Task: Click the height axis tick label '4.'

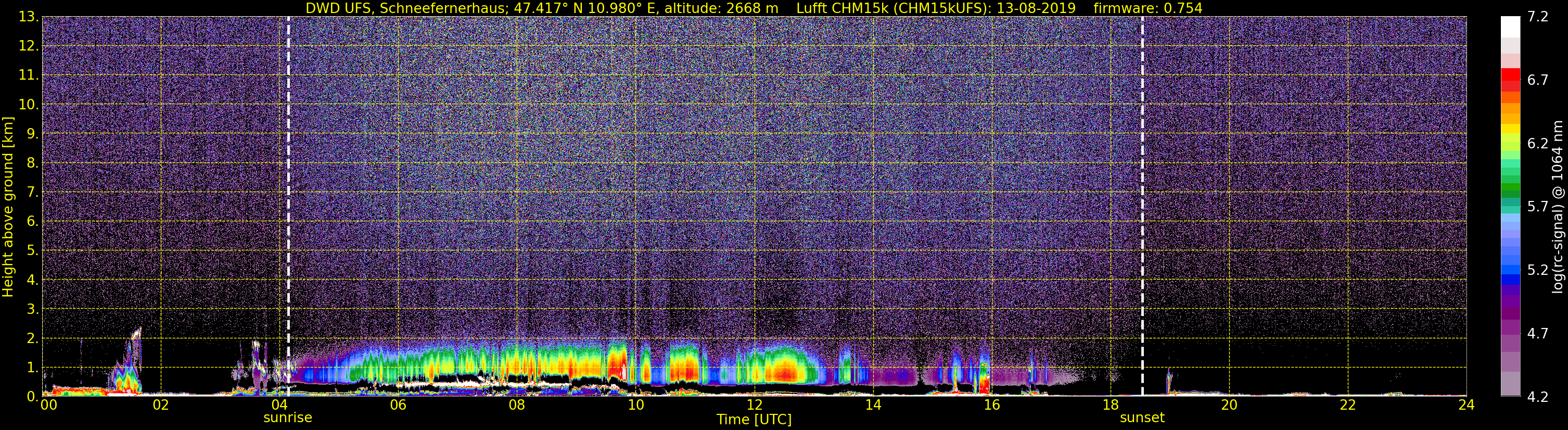Action: (32, 280)
